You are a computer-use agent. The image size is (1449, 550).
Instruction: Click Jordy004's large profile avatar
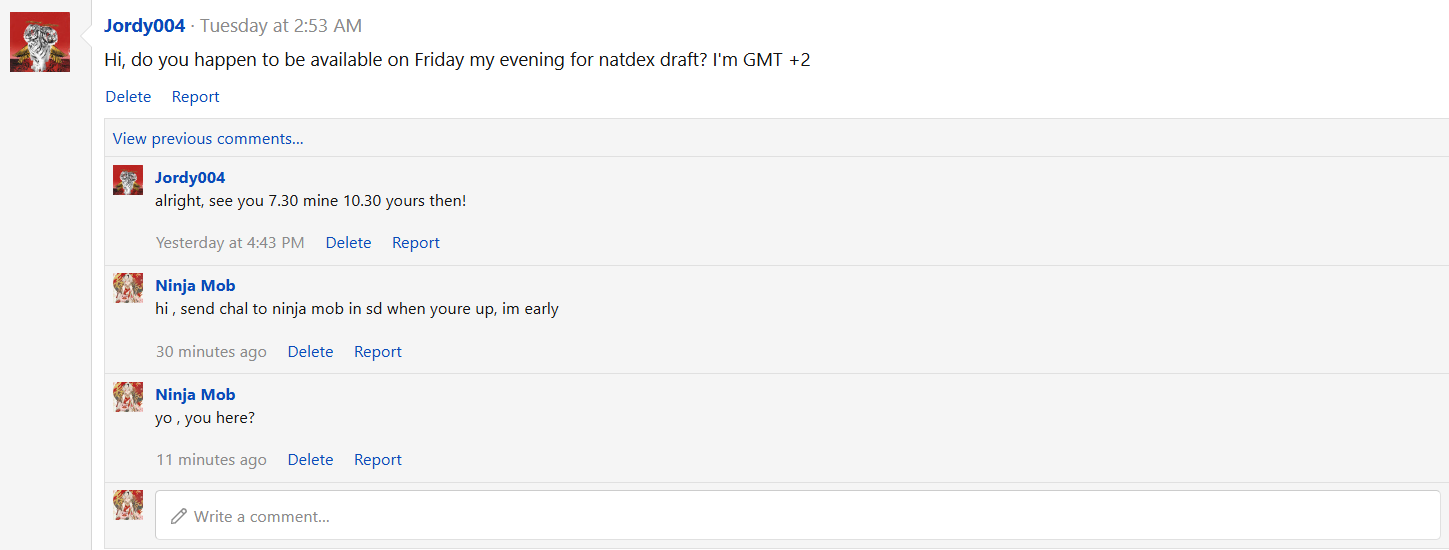40,42
